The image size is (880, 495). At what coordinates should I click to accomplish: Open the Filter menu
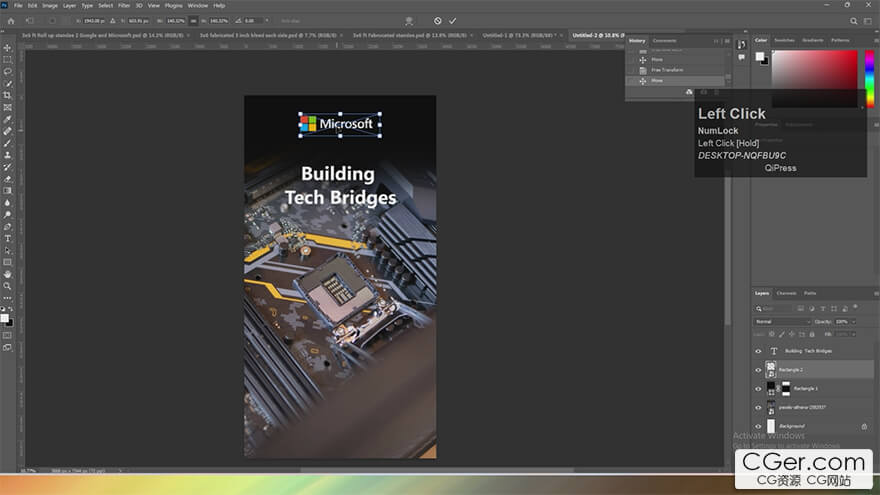tap(124, 6)
